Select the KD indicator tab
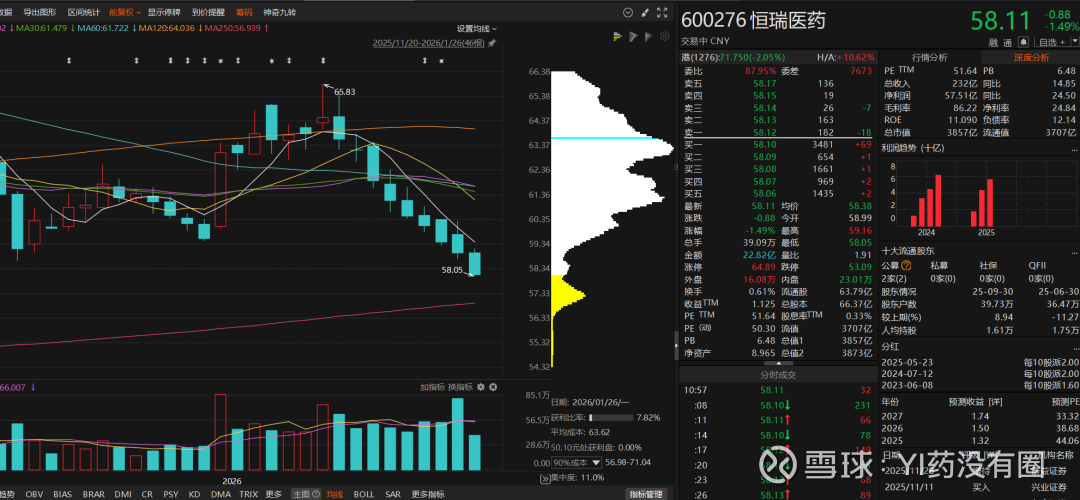 [194, 494]
